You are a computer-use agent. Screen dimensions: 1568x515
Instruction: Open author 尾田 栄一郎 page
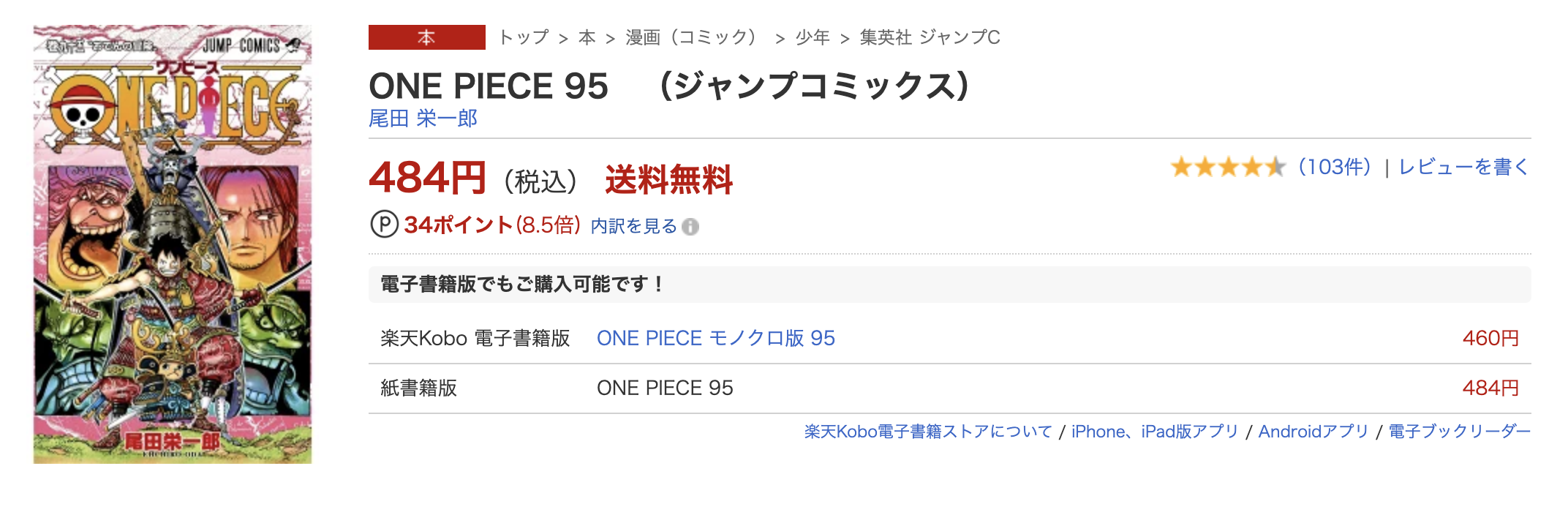click(423, 119)
